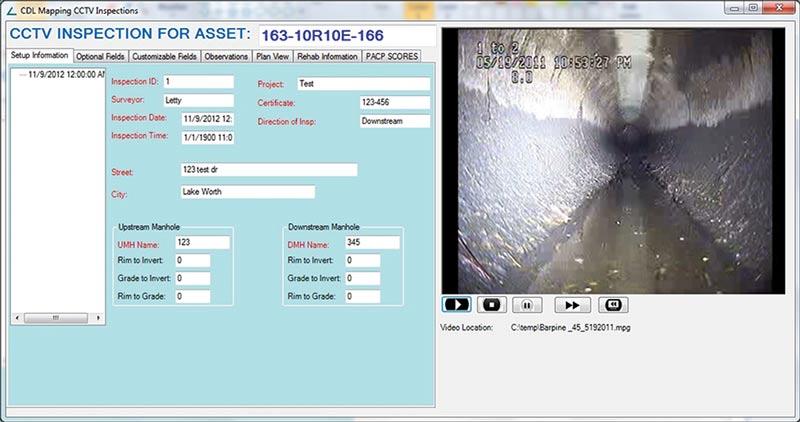The image size is (800, 422).
Task: Click the DMH Name input field
Action: click(371, 242)
